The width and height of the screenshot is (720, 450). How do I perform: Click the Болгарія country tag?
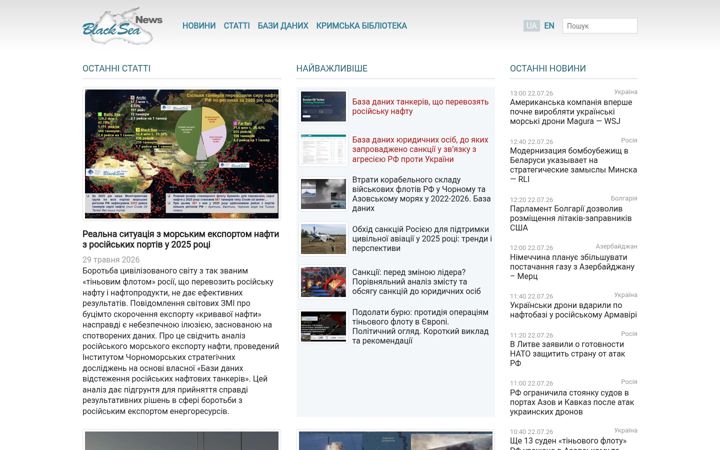624,198
